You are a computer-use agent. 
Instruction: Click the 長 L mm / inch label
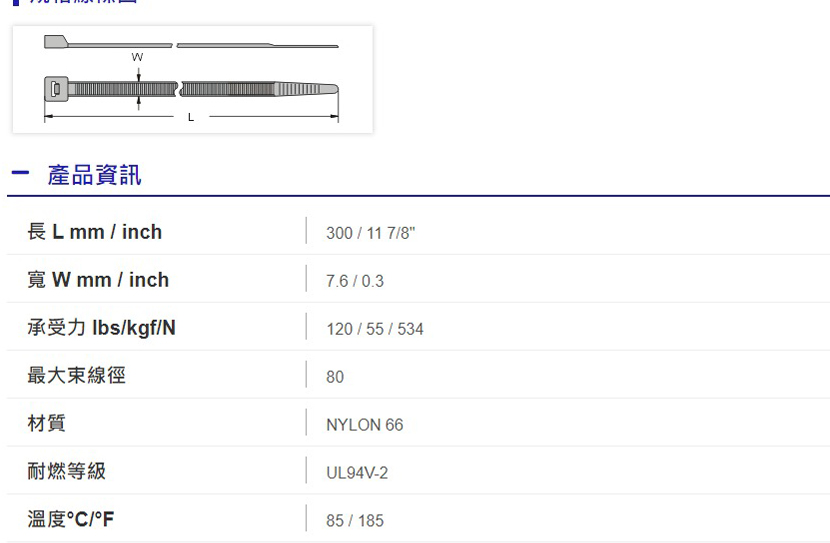(94, 232)
